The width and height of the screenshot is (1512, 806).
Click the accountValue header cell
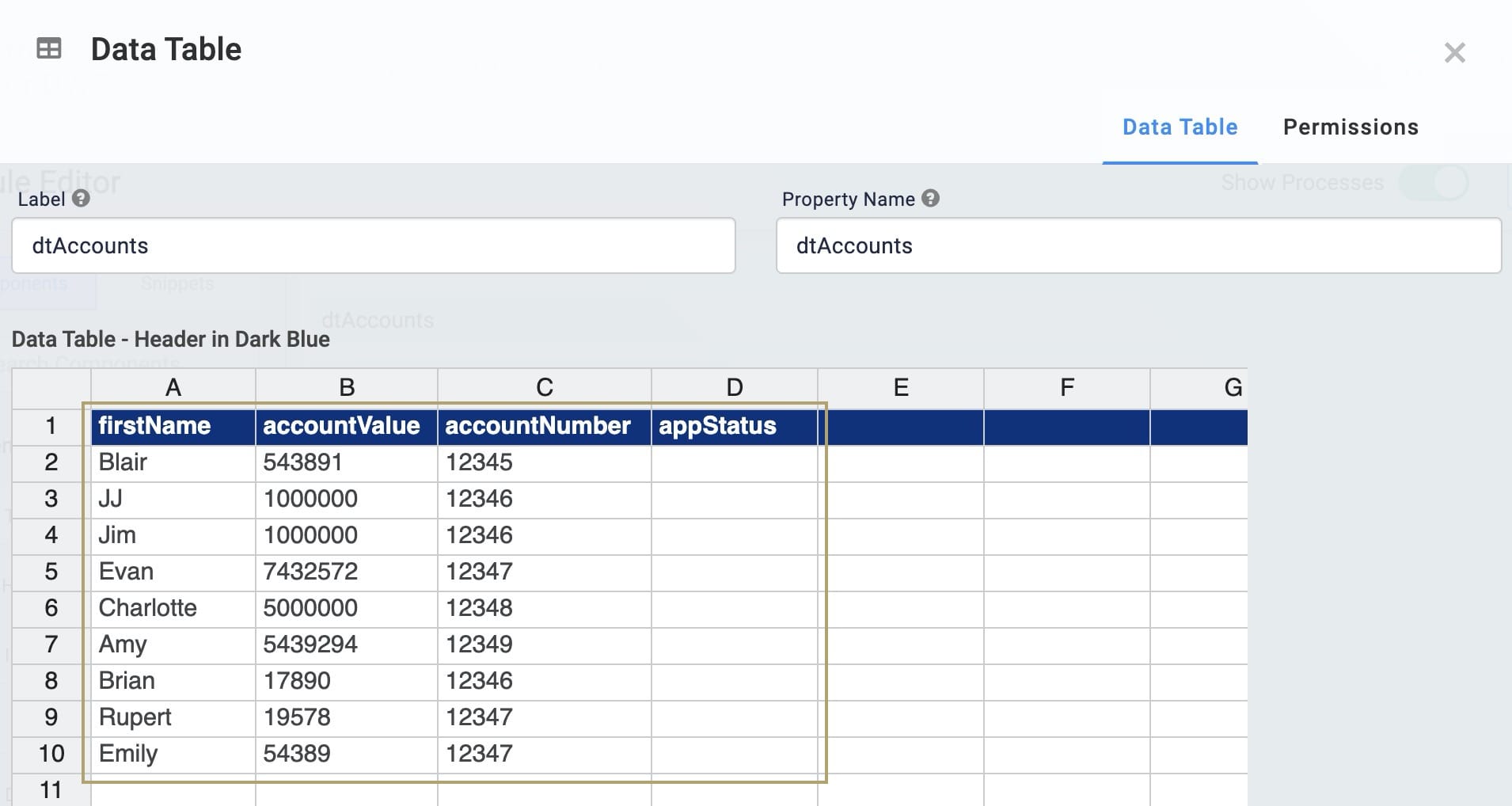point(347,427)
